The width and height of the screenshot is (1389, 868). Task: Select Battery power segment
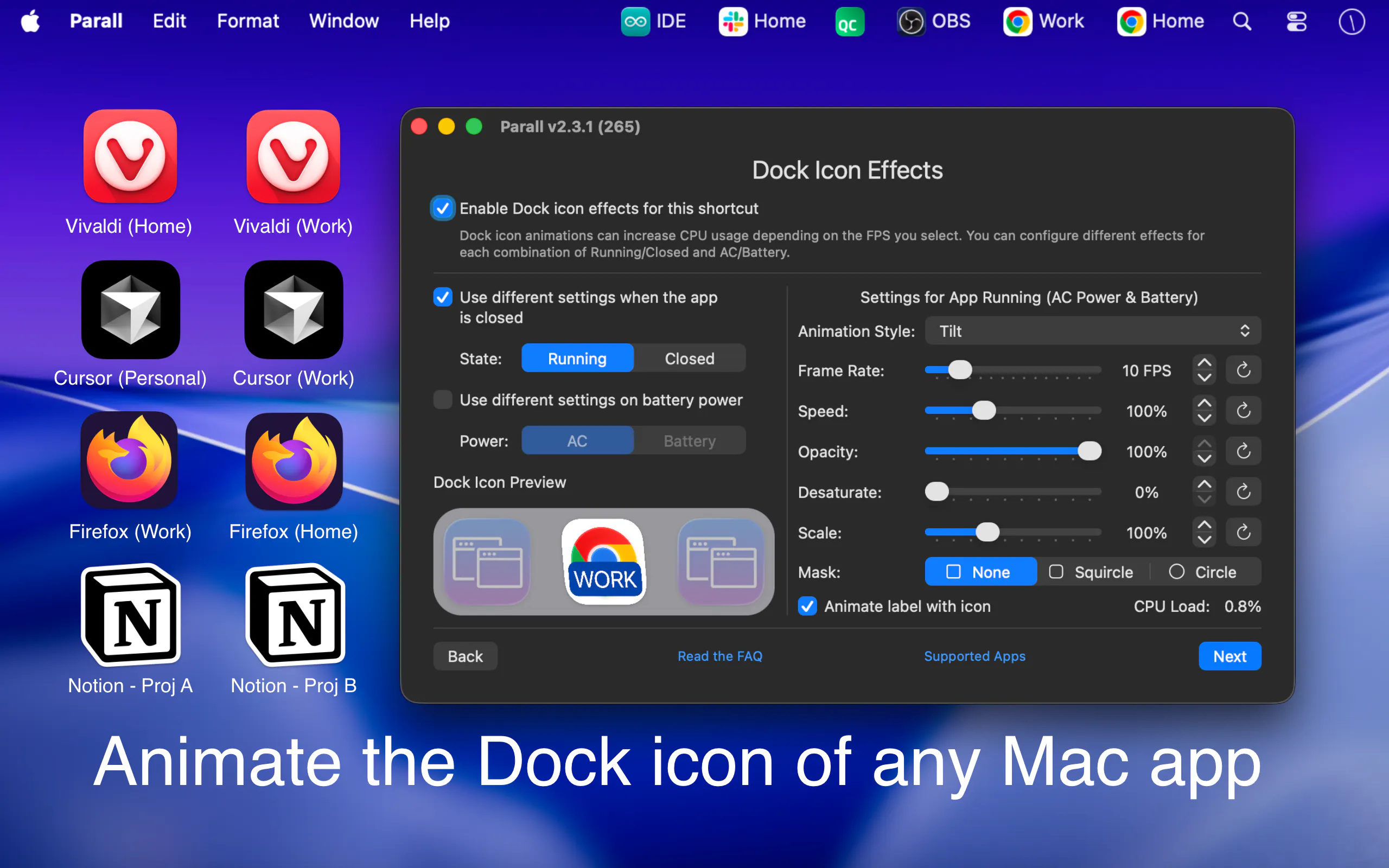coord(689,441)
